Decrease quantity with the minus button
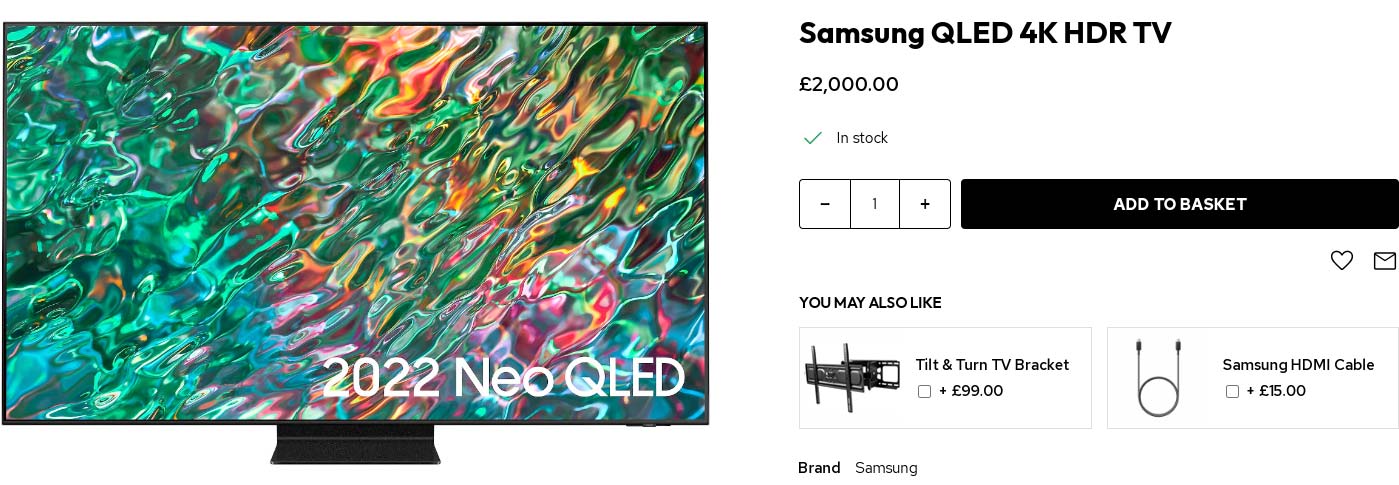 pyautogui.click(x=825, y=204)
